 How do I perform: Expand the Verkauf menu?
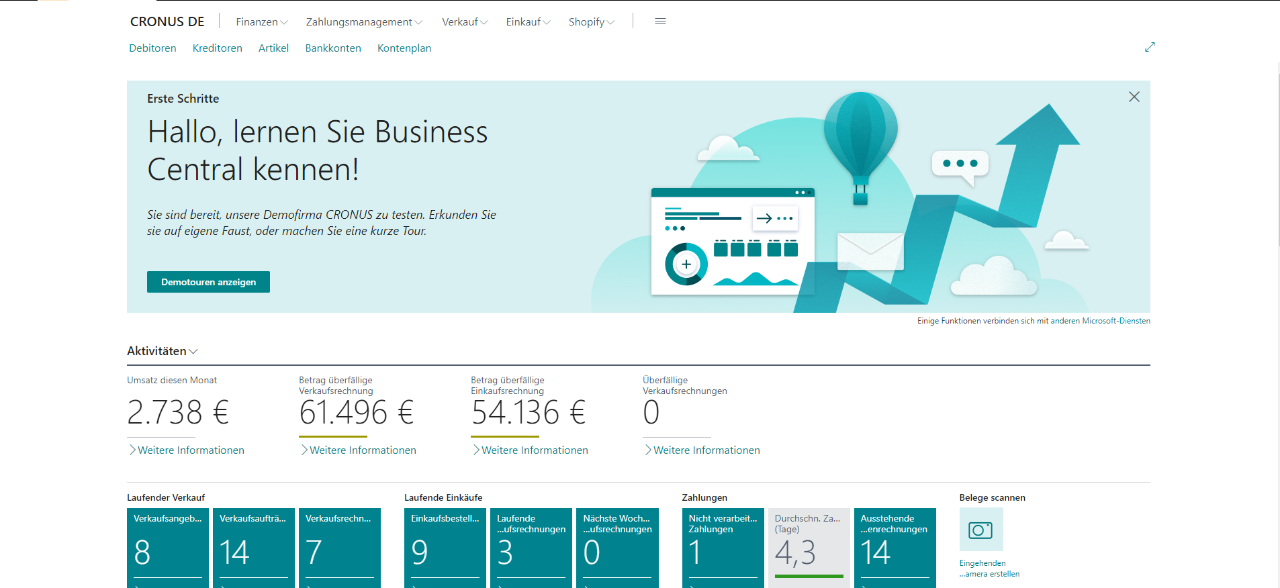pyautogui.click(x=465, y=22)
